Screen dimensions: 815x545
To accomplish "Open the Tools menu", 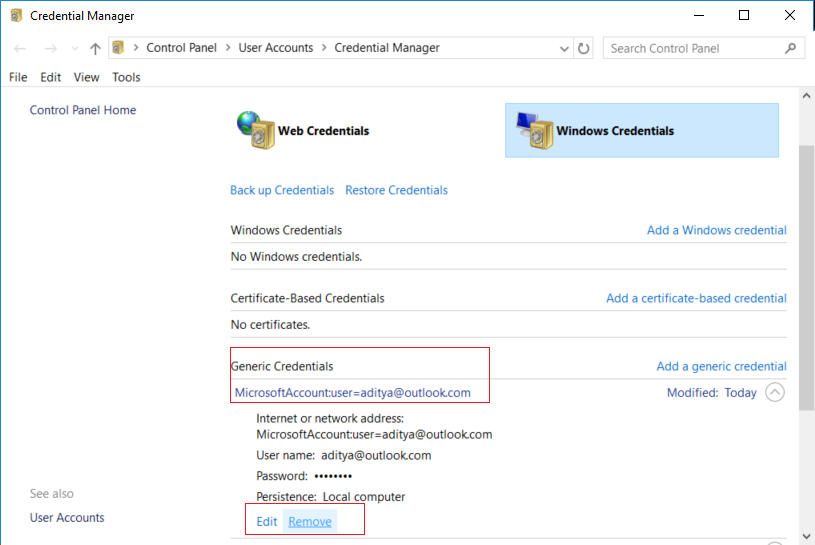I will (x=126, y=77).
